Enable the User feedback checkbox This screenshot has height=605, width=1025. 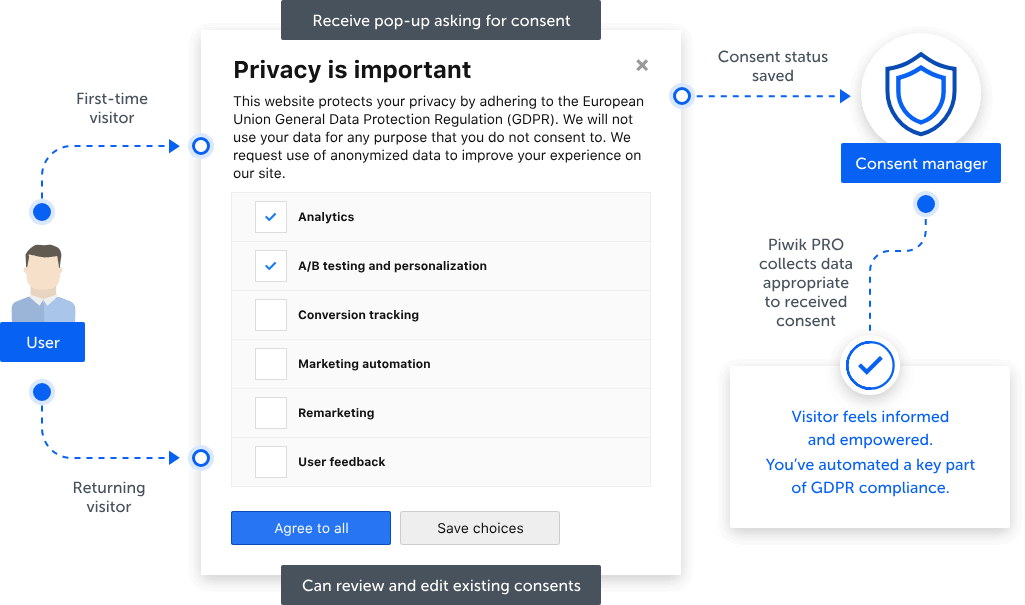pos(271,462)
